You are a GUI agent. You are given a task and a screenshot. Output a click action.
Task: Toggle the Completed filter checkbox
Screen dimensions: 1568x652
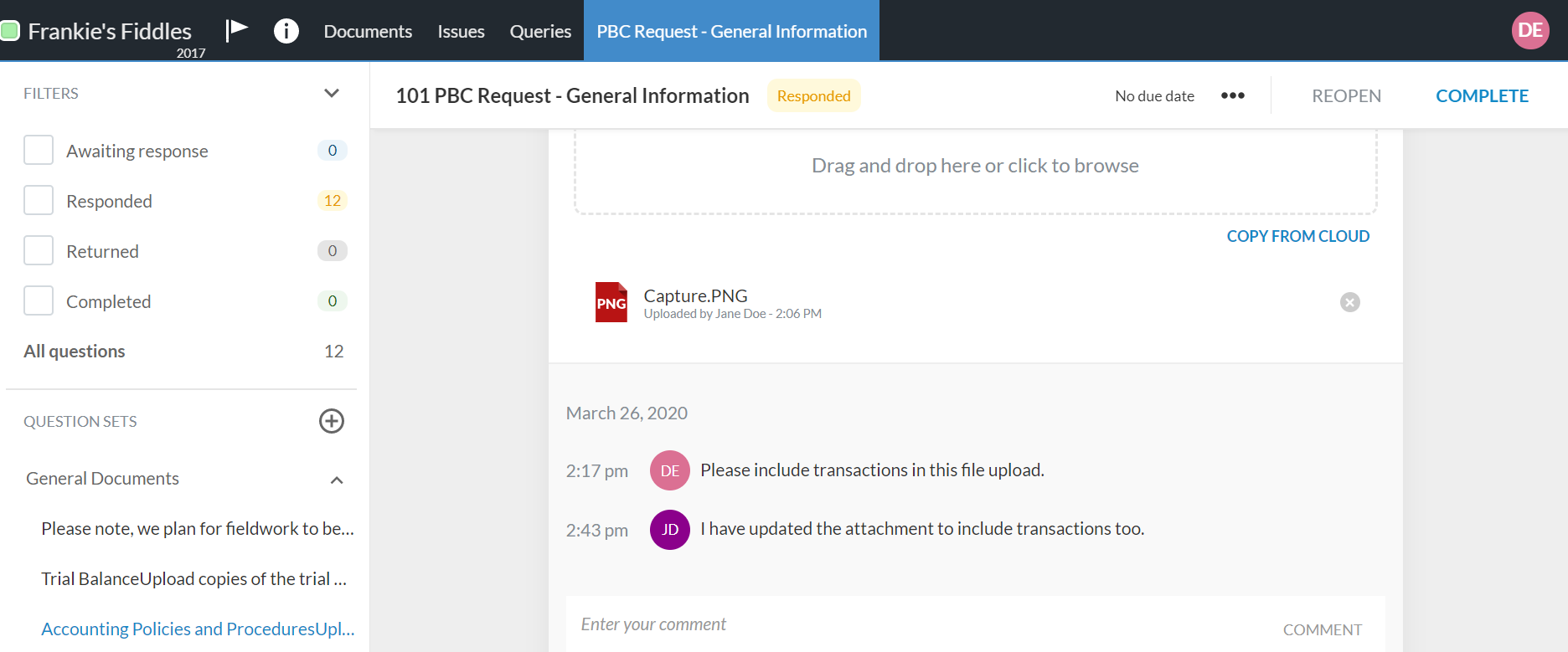(x=39, y=301)
